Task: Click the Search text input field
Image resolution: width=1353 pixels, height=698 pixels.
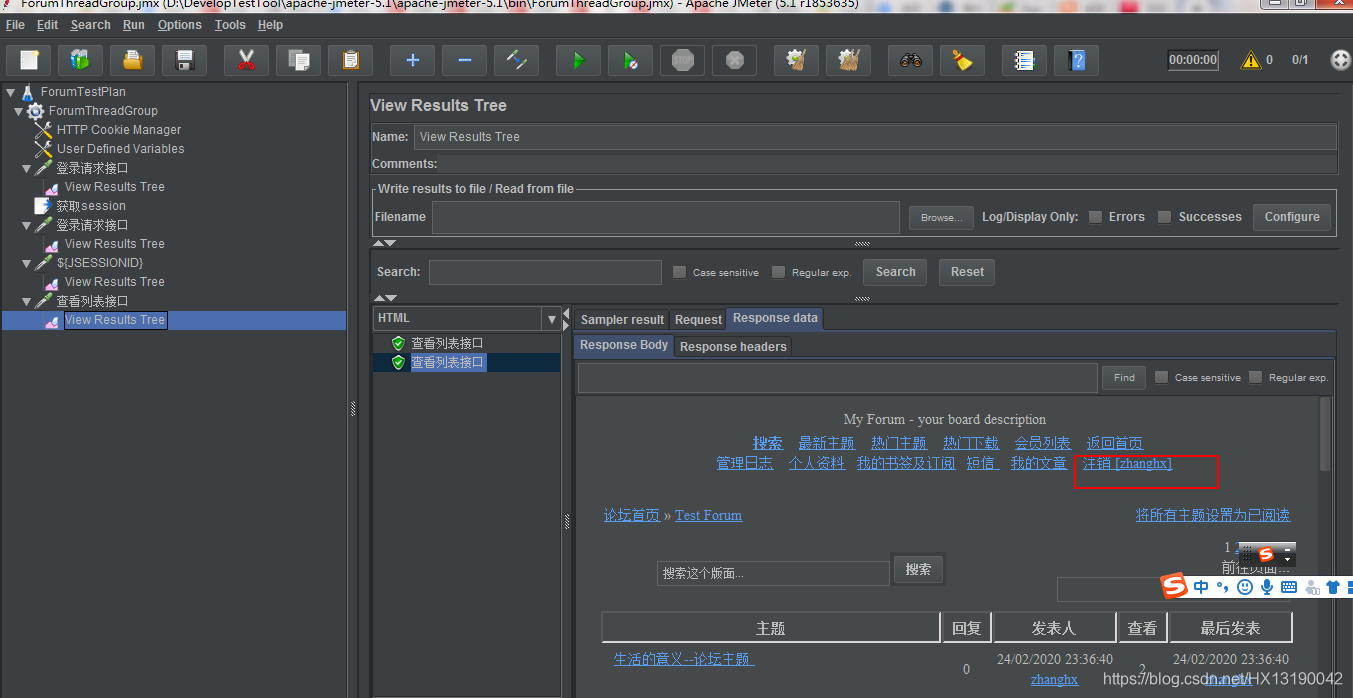Action: point(545,272)
